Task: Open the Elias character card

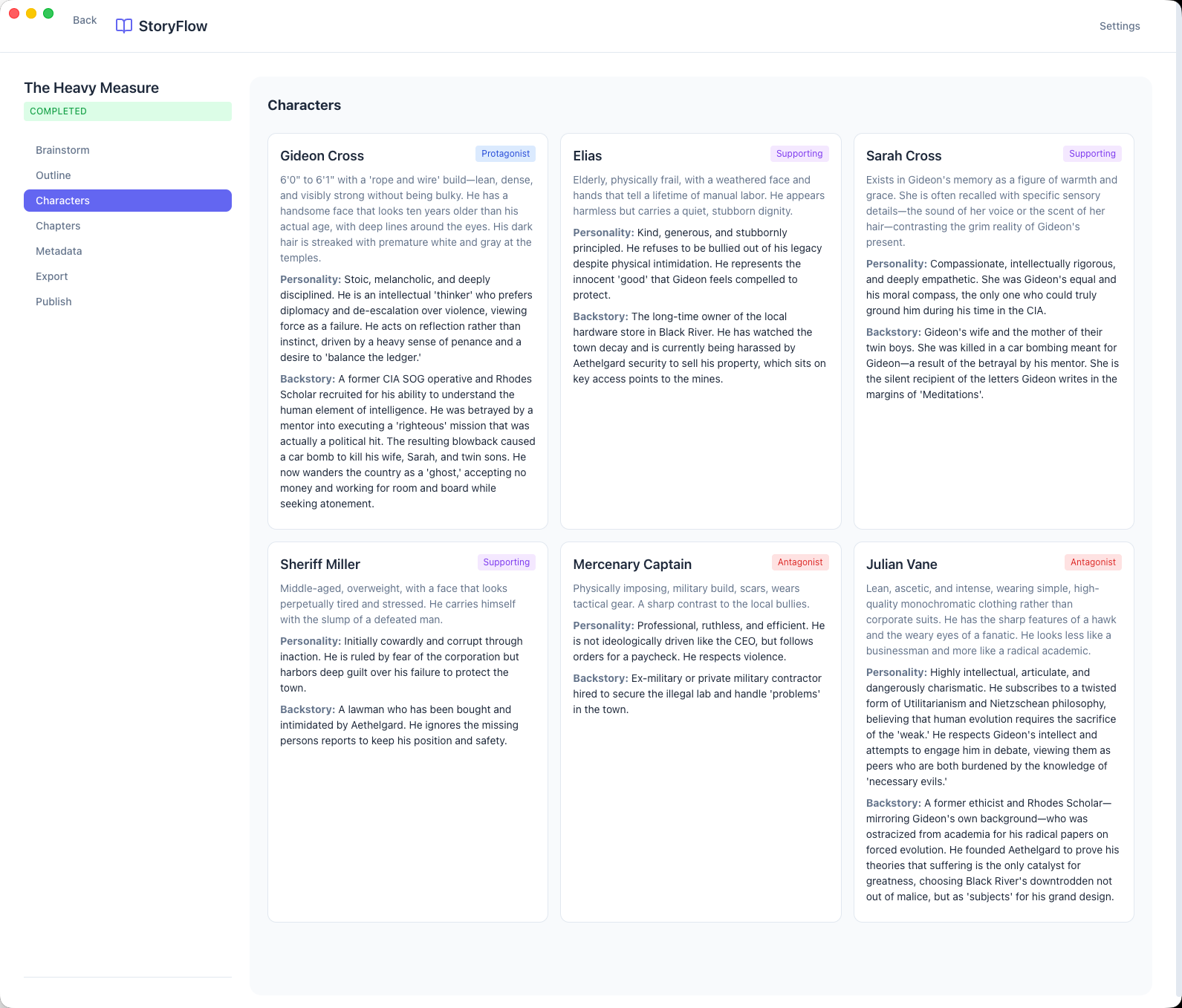Action: (x=700, y=331)
